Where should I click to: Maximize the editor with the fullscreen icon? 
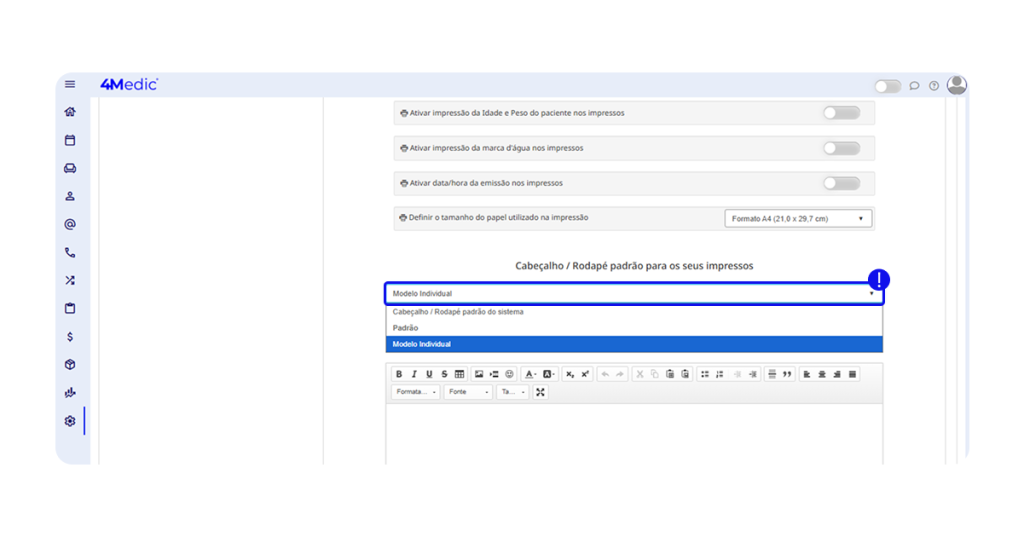540,392
